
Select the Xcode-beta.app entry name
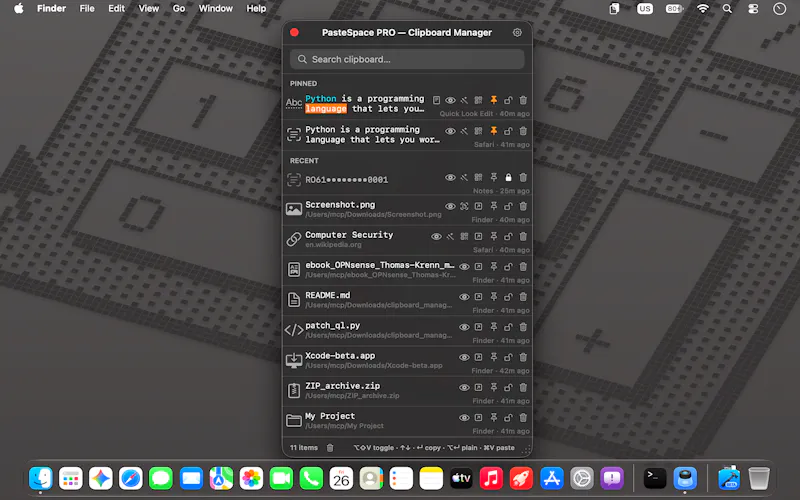340,356
